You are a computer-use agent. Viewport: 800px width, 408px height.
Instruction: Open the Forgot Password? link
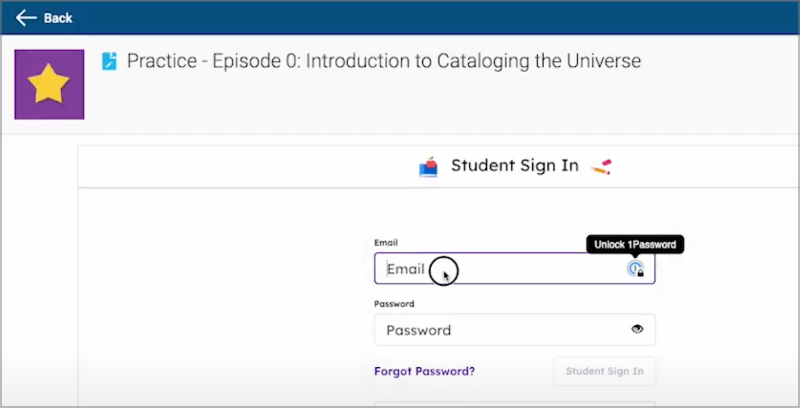click(x=424, y=371)
